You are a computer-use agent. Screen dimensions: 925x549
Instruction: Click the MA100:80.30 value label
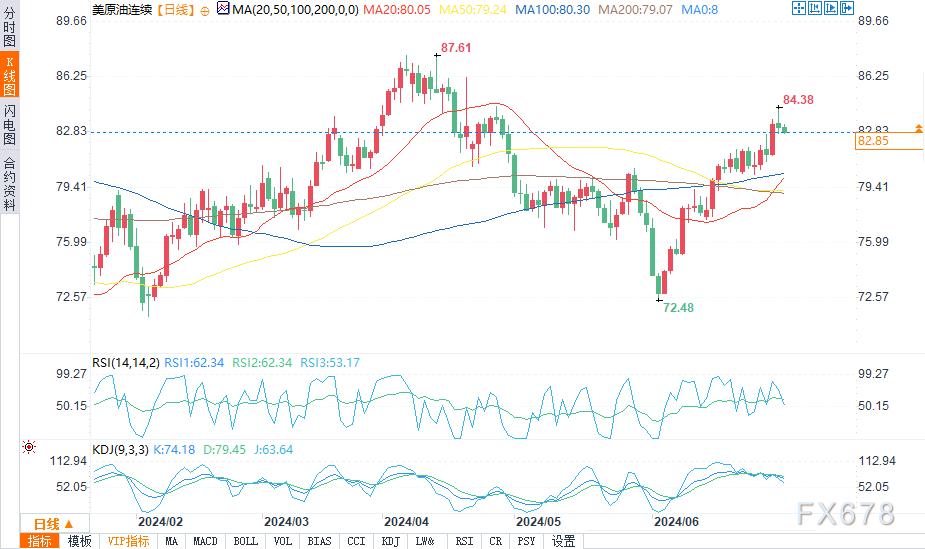[x=552, y=9]
